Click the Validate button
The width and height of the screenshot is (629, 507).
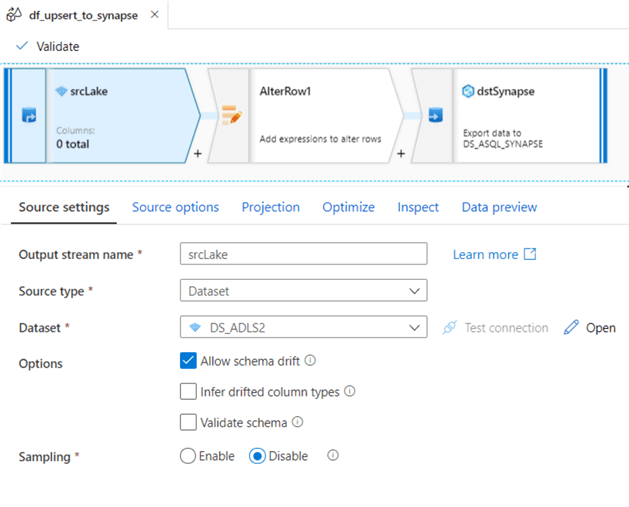pyautogui.click(x=47, y=47)
